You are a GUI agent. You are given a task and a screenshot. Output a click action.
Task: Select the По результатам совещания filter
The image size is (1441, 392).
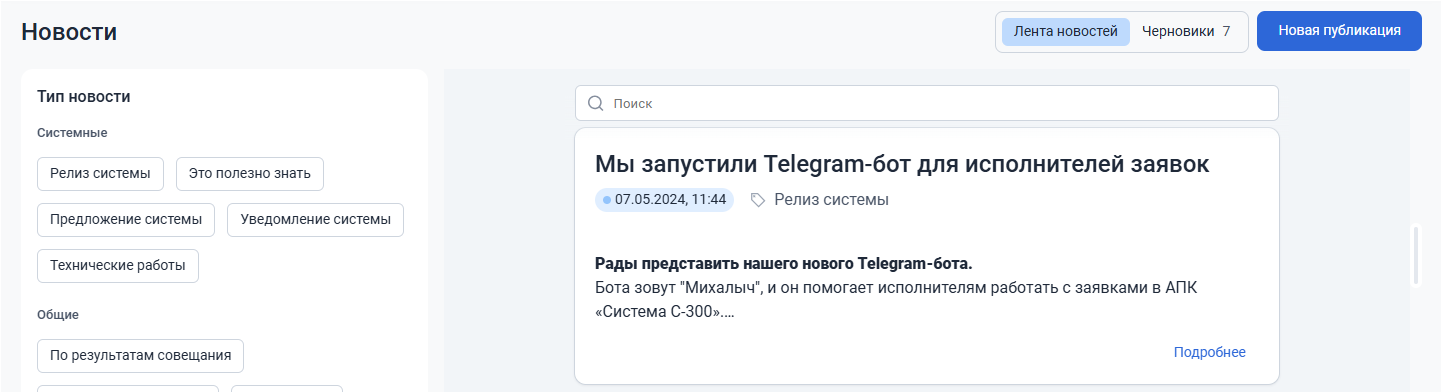pos(140,355)
